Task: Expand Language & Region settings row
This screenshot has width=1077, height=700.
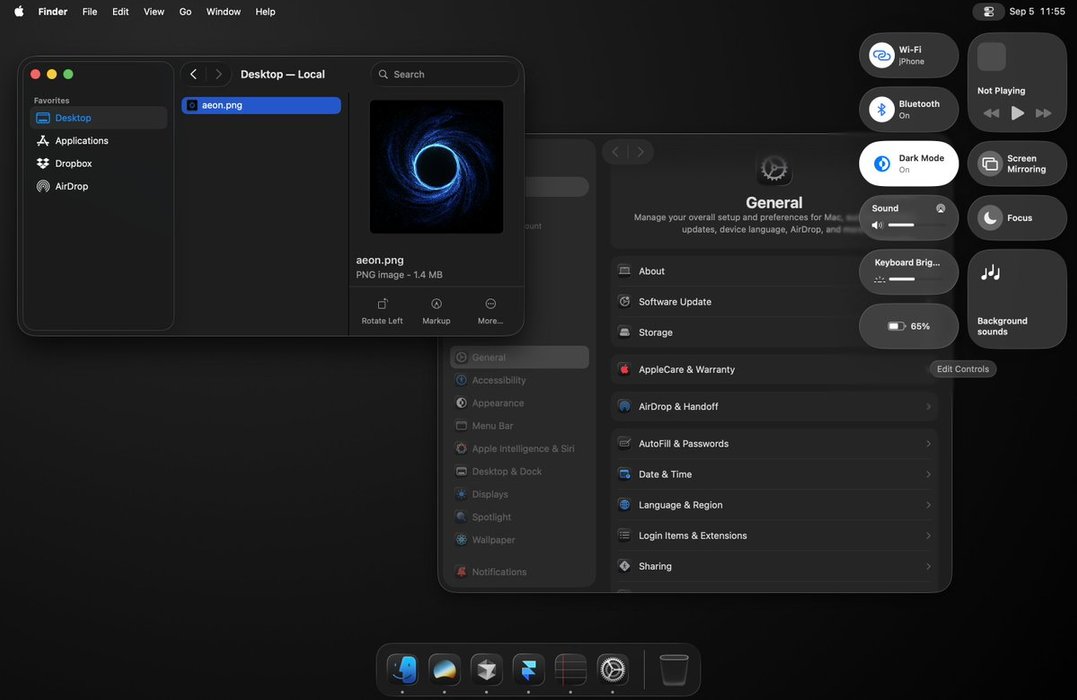Action: pos(773,505)
